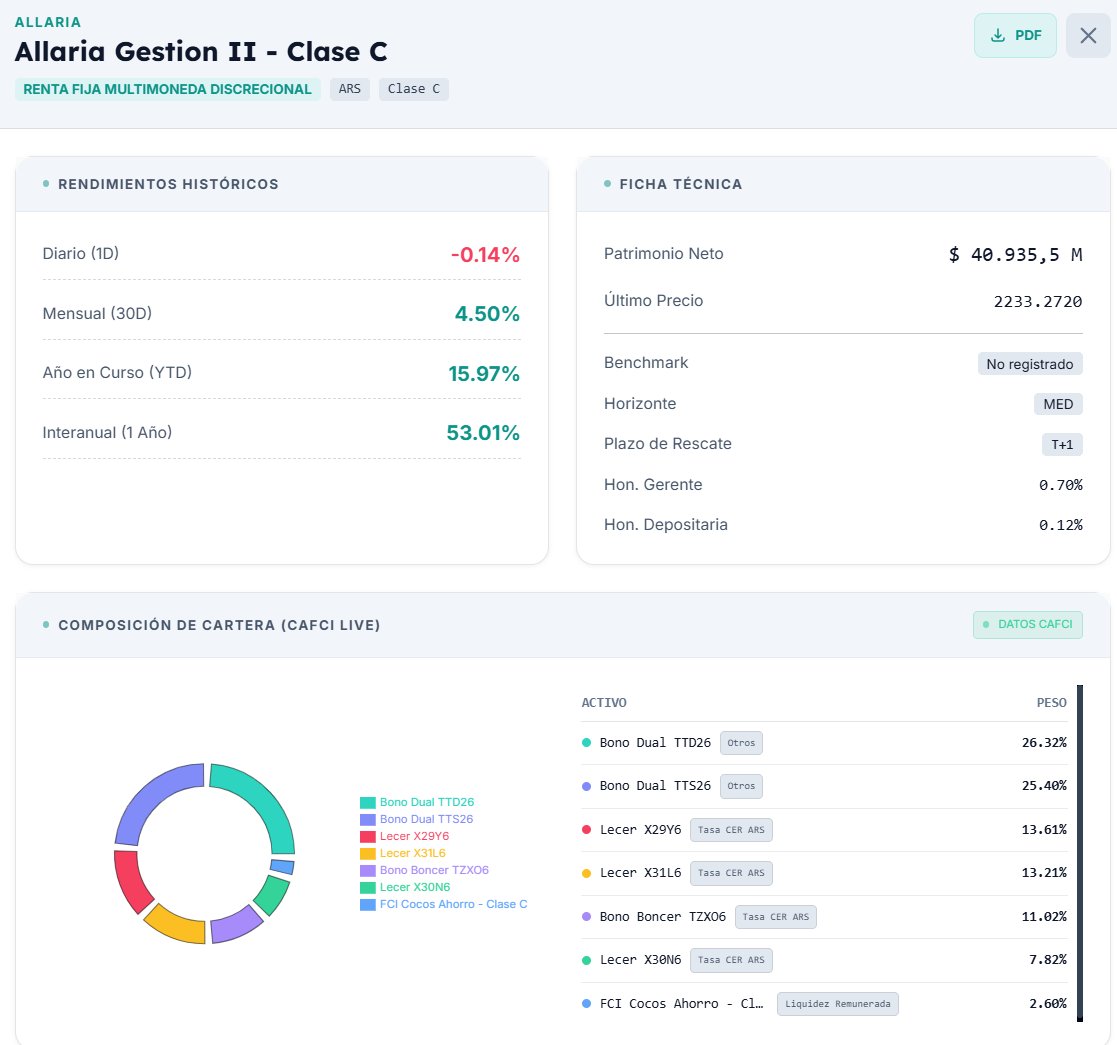Click the 13.61% weight value

pos(1044,830)
